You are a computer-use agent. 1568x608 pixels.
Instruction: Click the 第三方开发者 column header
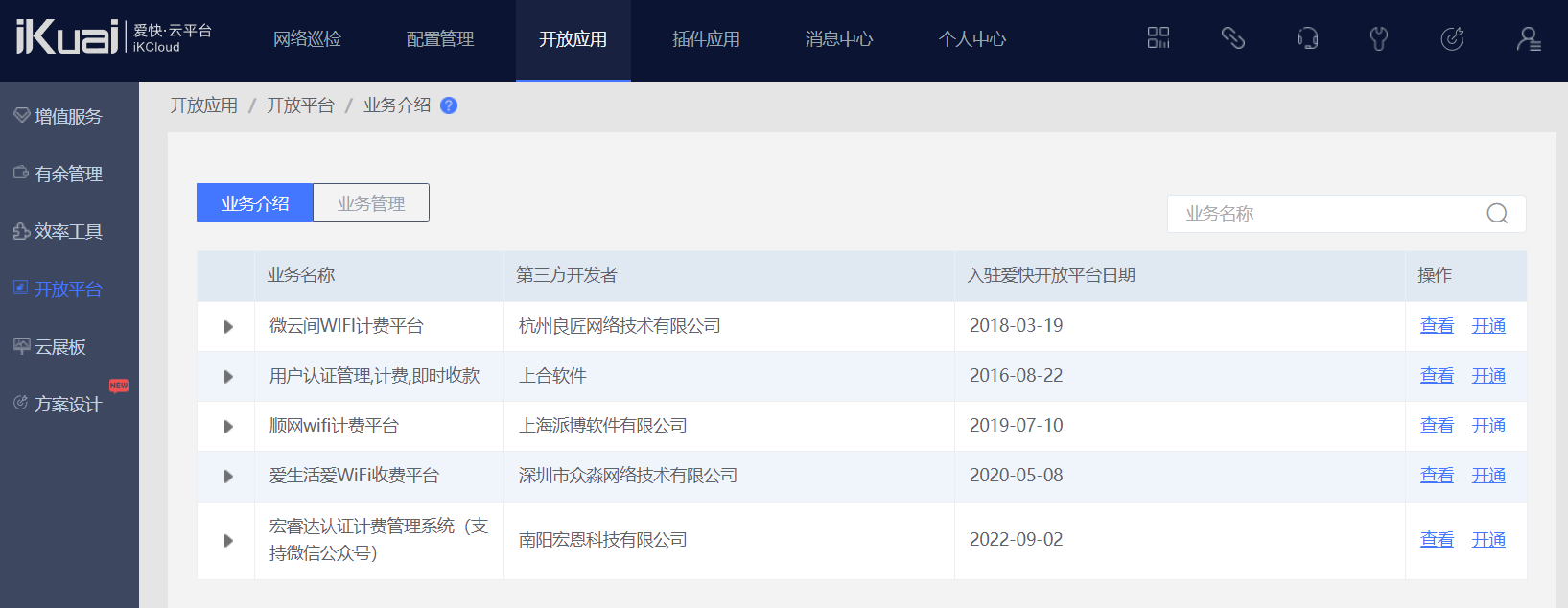(x=567, y=275)
